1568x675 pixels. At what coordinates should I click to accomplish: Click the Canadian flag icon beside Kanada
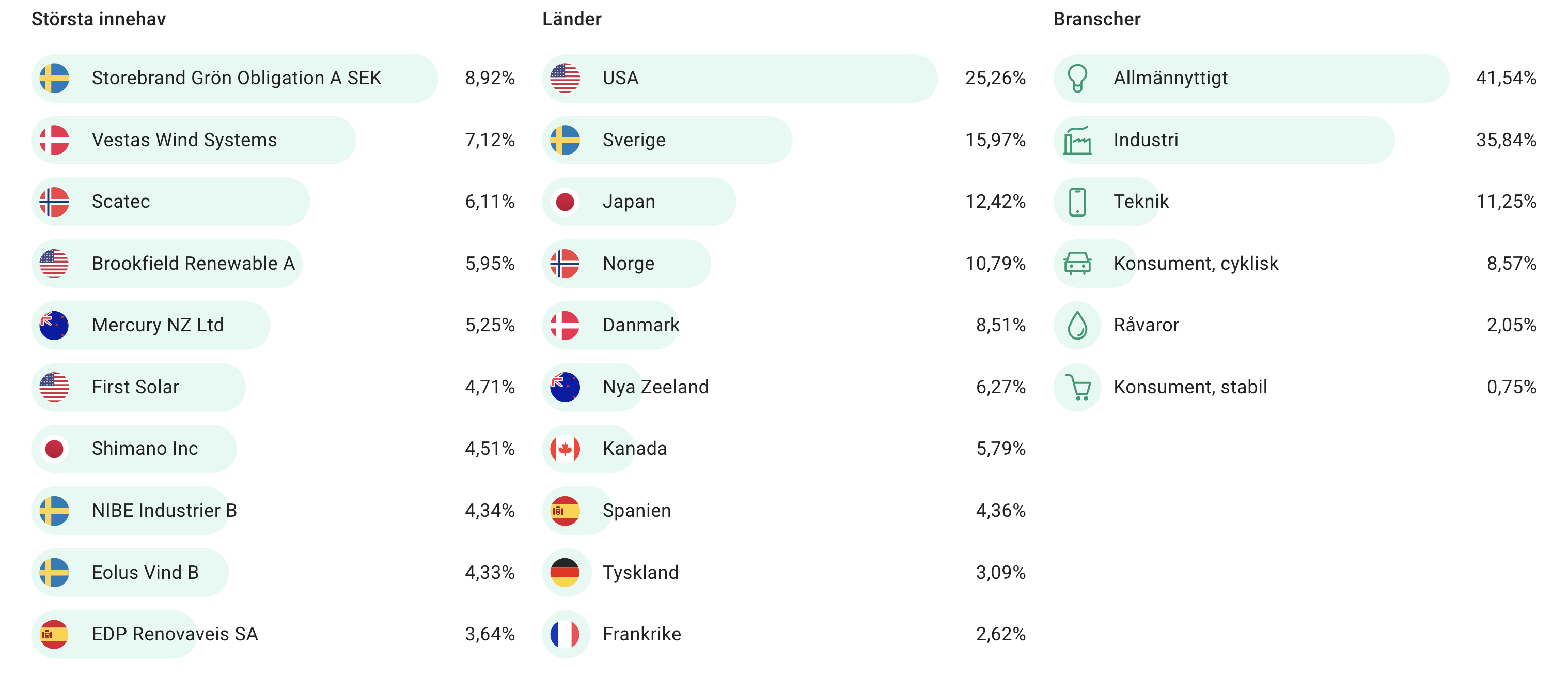(565, 449)
